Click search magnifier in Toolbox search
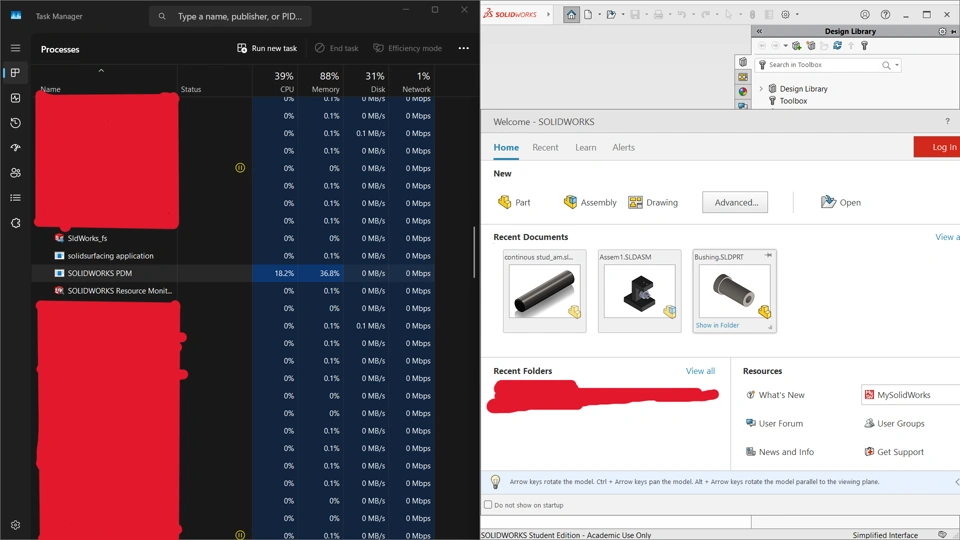This screenshot has height=540, width=960. (x=886, y=65)
